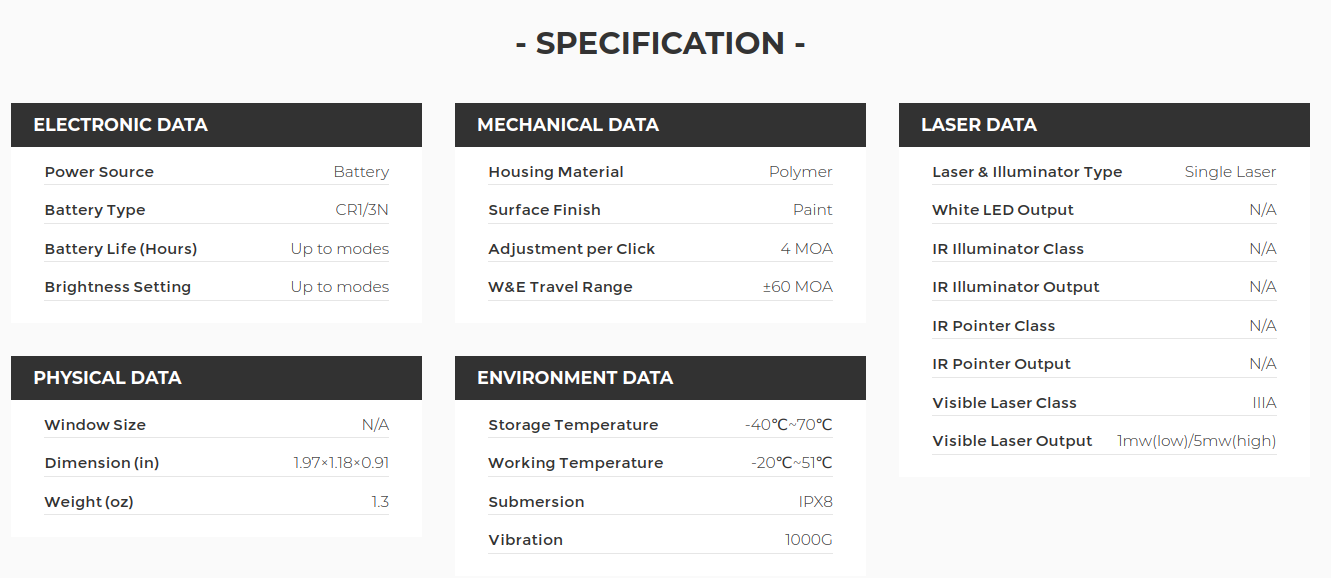Click the SPECIFICATION page title
This screenshot has height=578, width=1331.
(x=661, y=43)
